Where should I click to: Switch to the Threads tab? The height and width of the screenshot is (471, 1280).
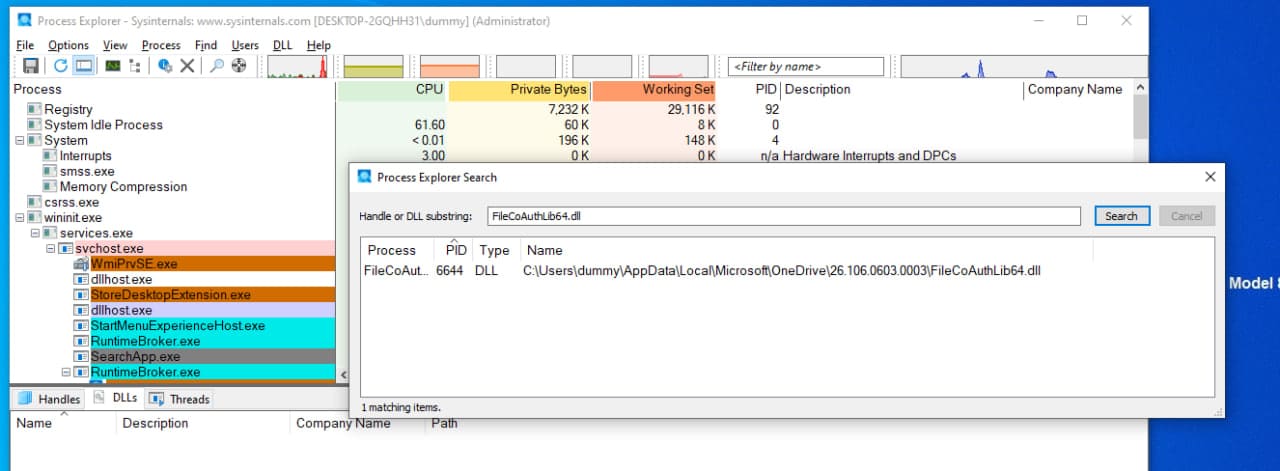179,399
